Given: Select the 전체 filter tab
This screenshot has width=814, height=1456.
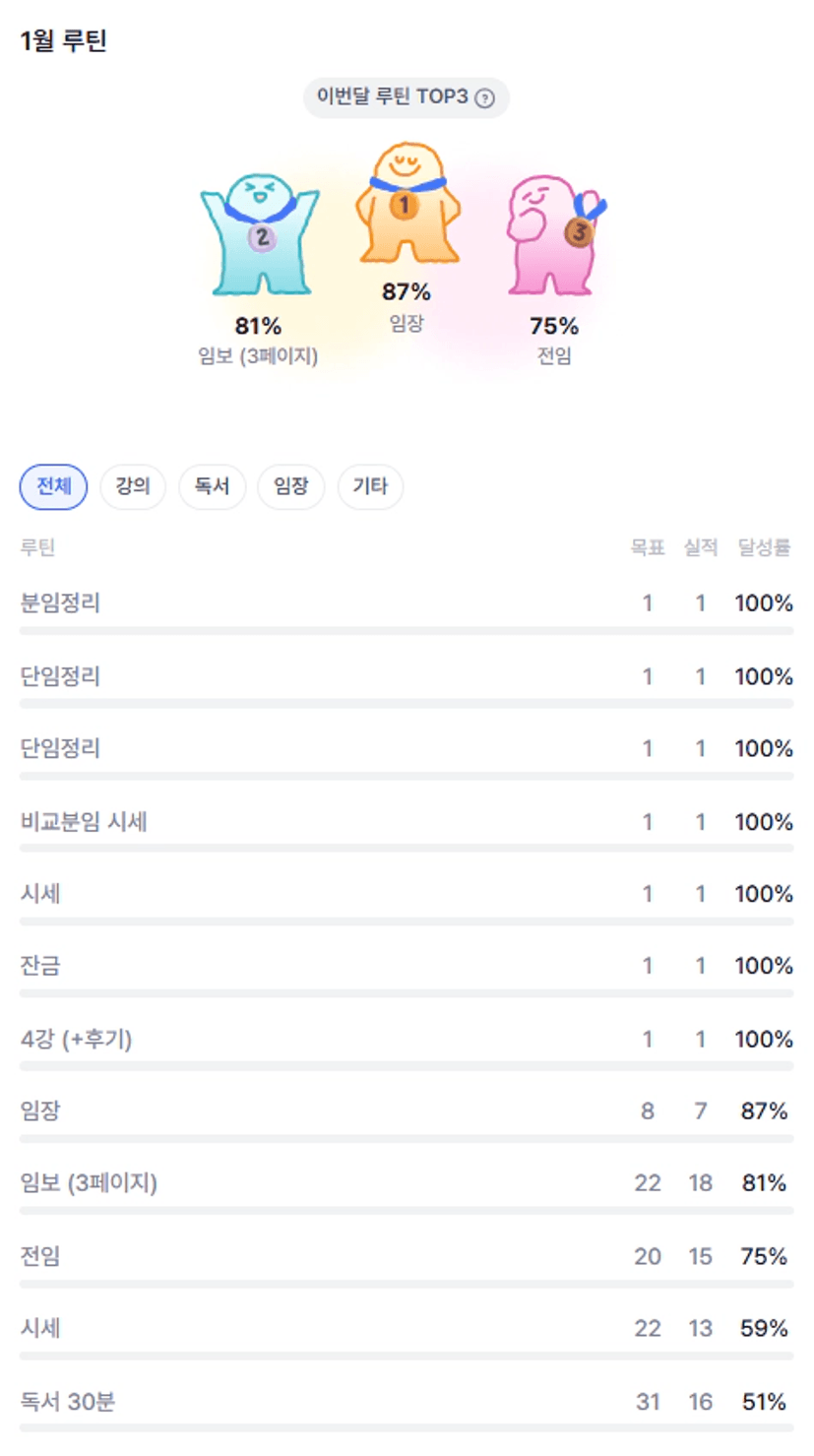Looking at the screenshot, I should pos(54,486).
